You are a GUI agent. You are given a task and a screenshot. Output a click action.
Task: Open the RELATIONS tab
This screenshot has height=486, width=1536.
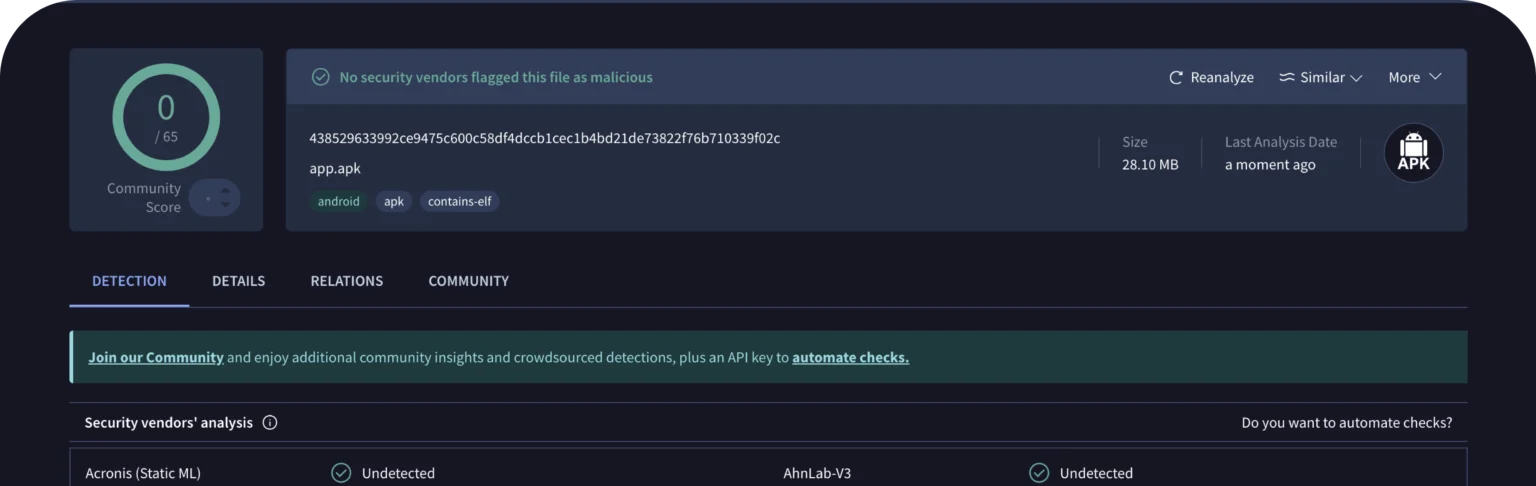click(346, 281)
